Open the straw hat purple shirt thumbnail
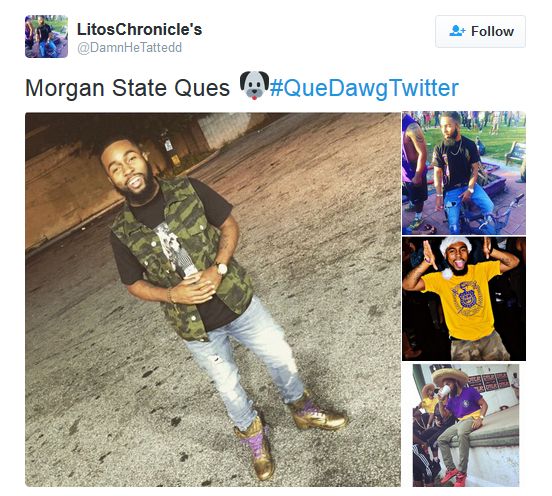The image size is (552, 496). tap(466, 425)
